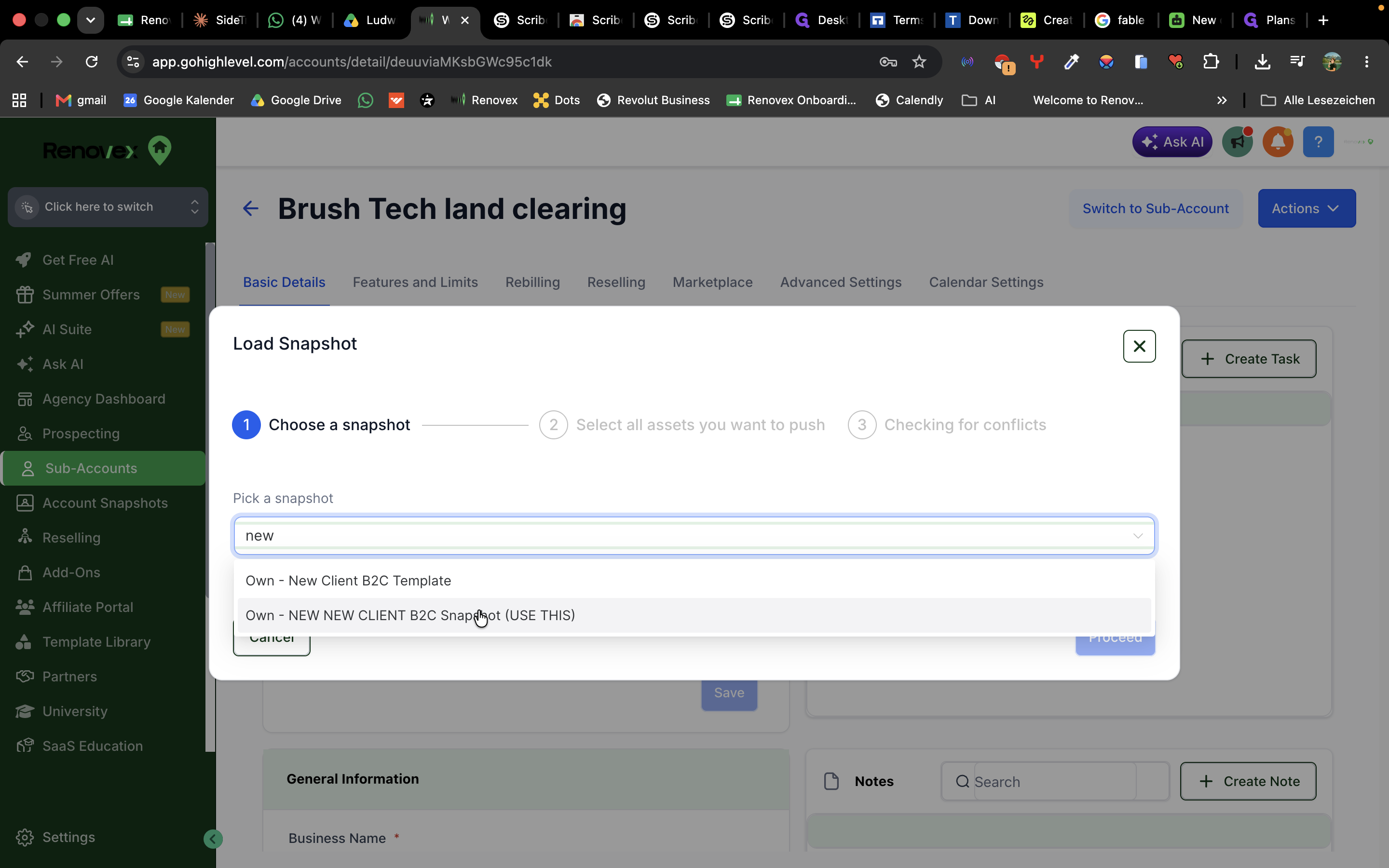The width and height of the screenshot is (1389, 868).
Task: Open the Advanced Settings tab
Action: pos(840,282)
